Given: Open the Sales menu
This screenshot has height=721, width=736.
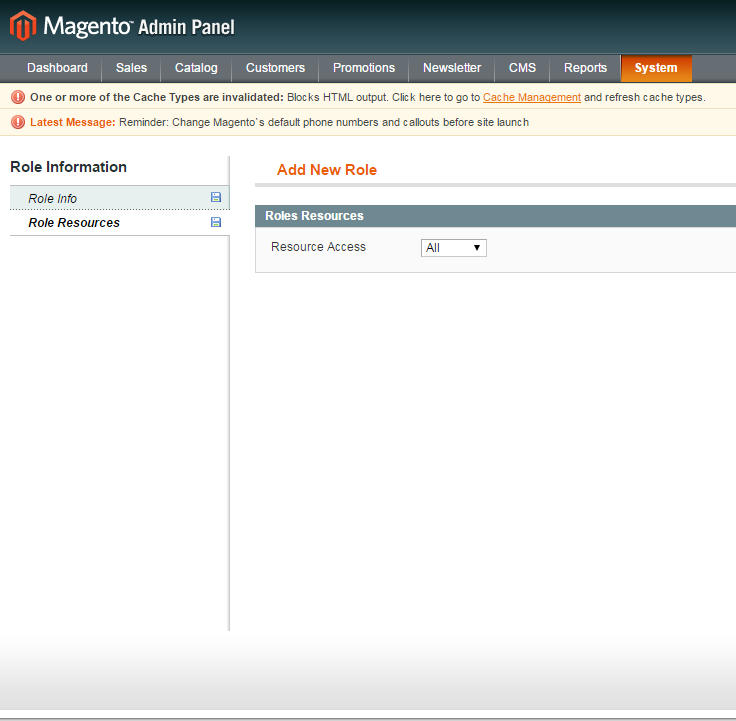Looking at the screenshot, I should (131, 68).
